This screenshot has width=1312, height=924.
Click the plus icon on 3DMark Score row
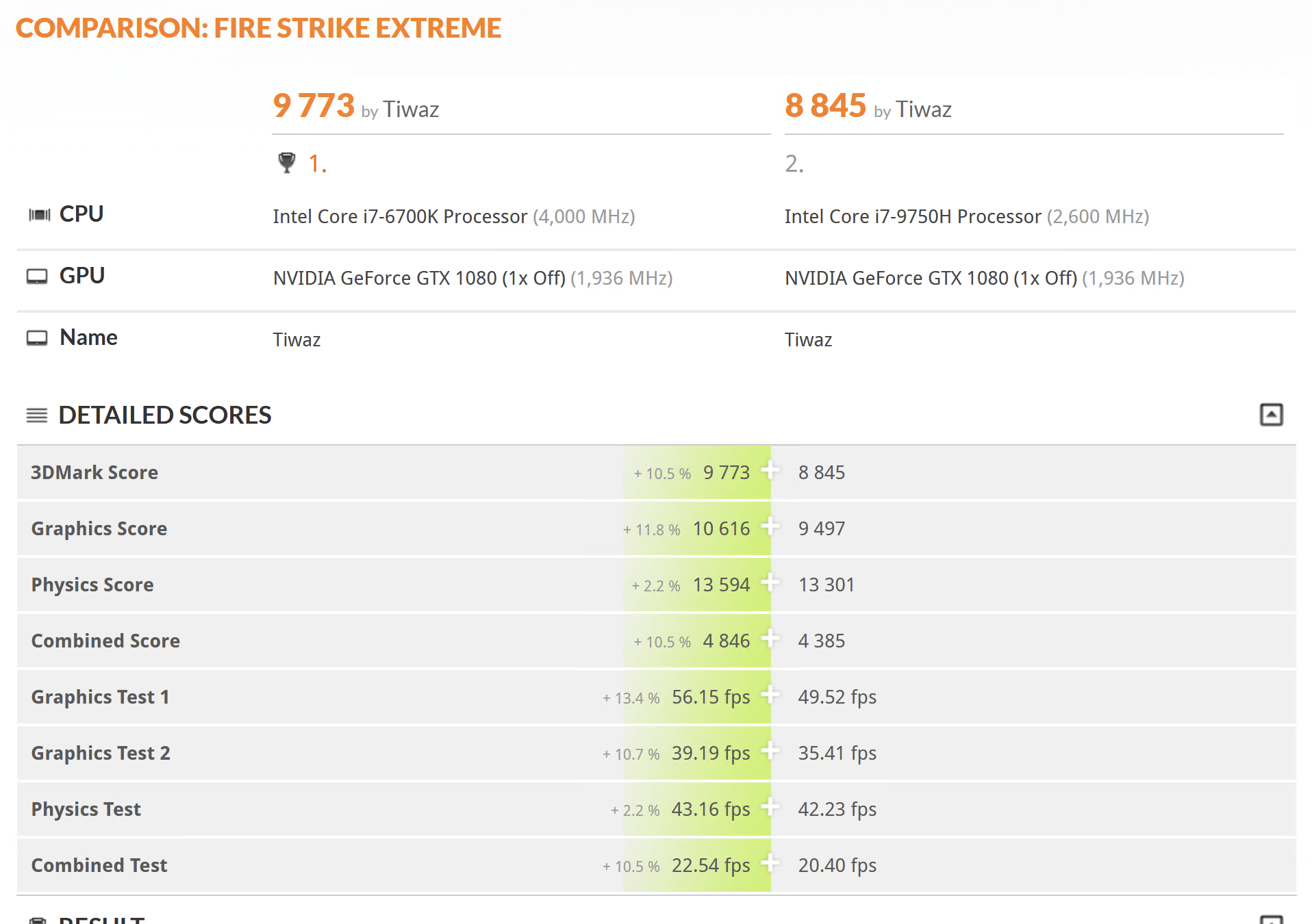(770, 470)
